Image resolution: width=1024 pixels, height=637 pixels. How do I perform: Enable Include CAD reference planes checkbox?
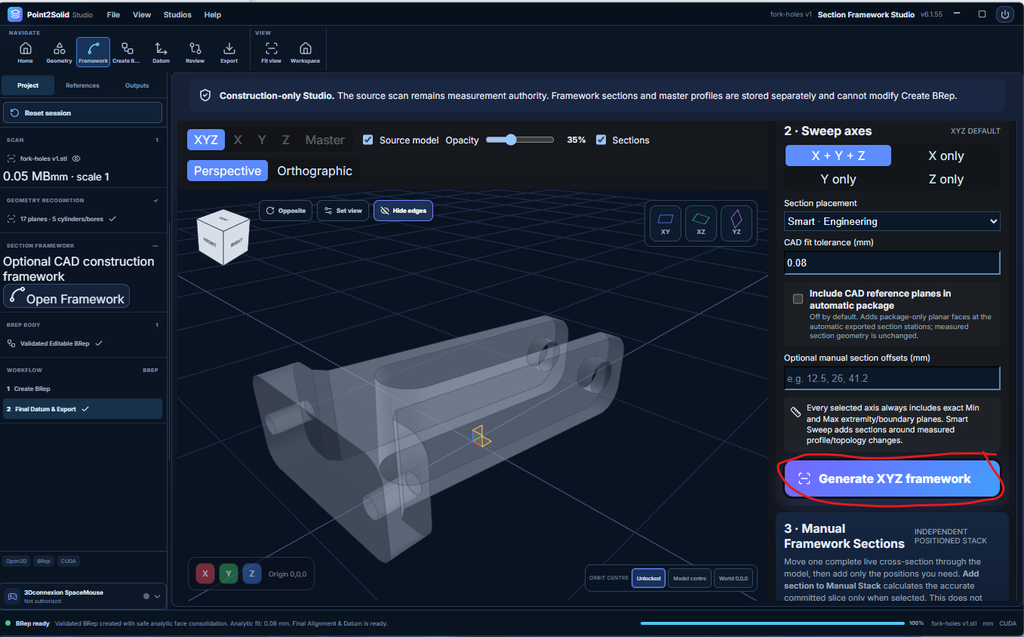797,299
